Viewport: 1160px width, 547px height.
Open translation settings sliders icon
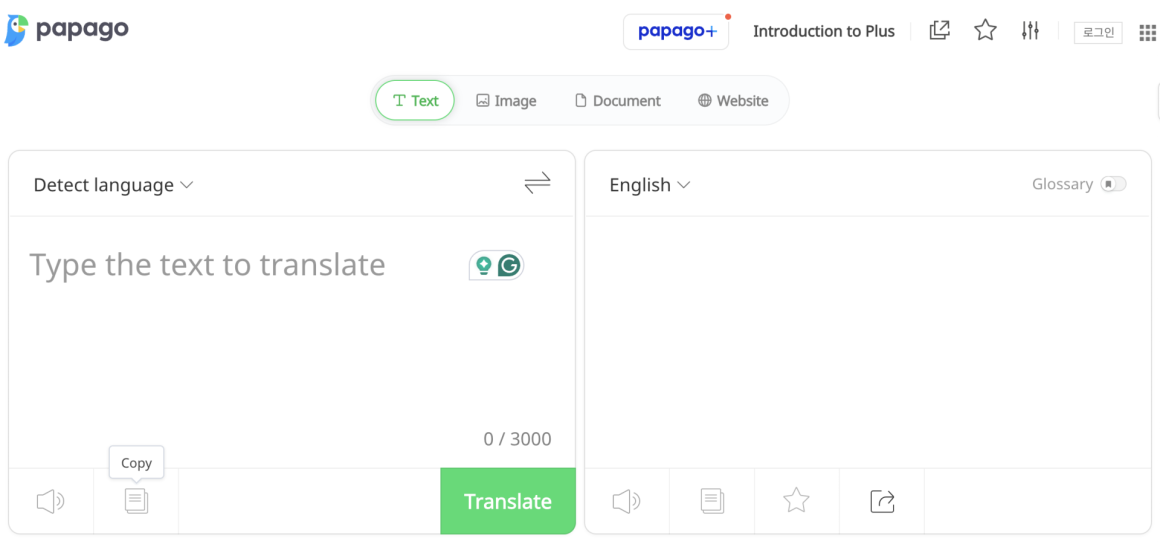tap(1030, 31)
